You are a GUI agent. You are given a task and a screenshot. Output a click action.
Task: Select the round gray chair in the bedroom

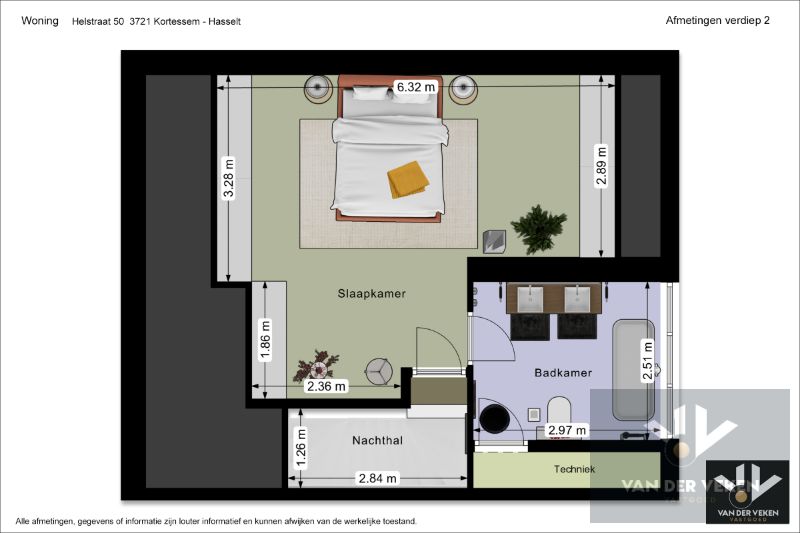click(379, 370)
